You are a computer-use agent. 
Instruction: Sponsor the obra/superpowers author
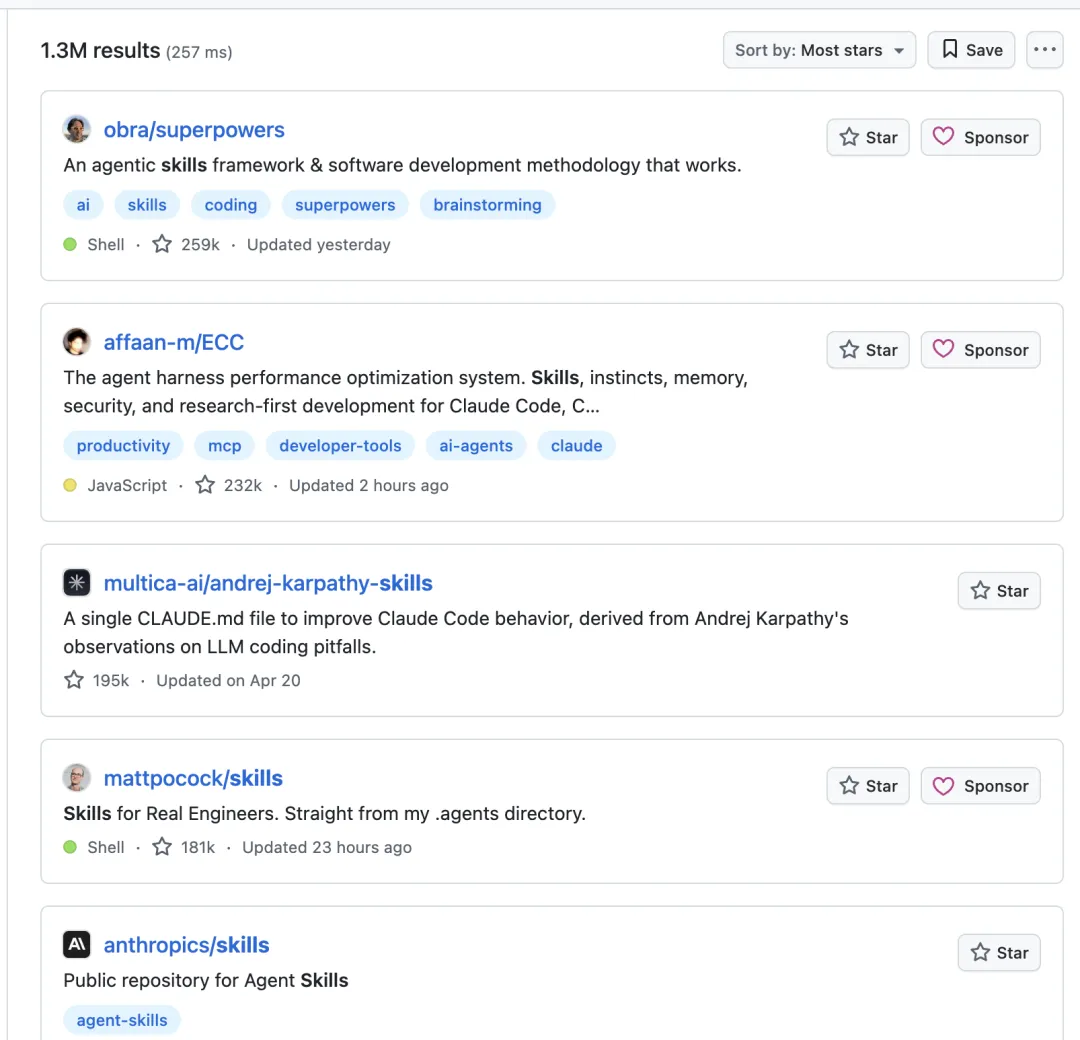click(x=980, y=138)
